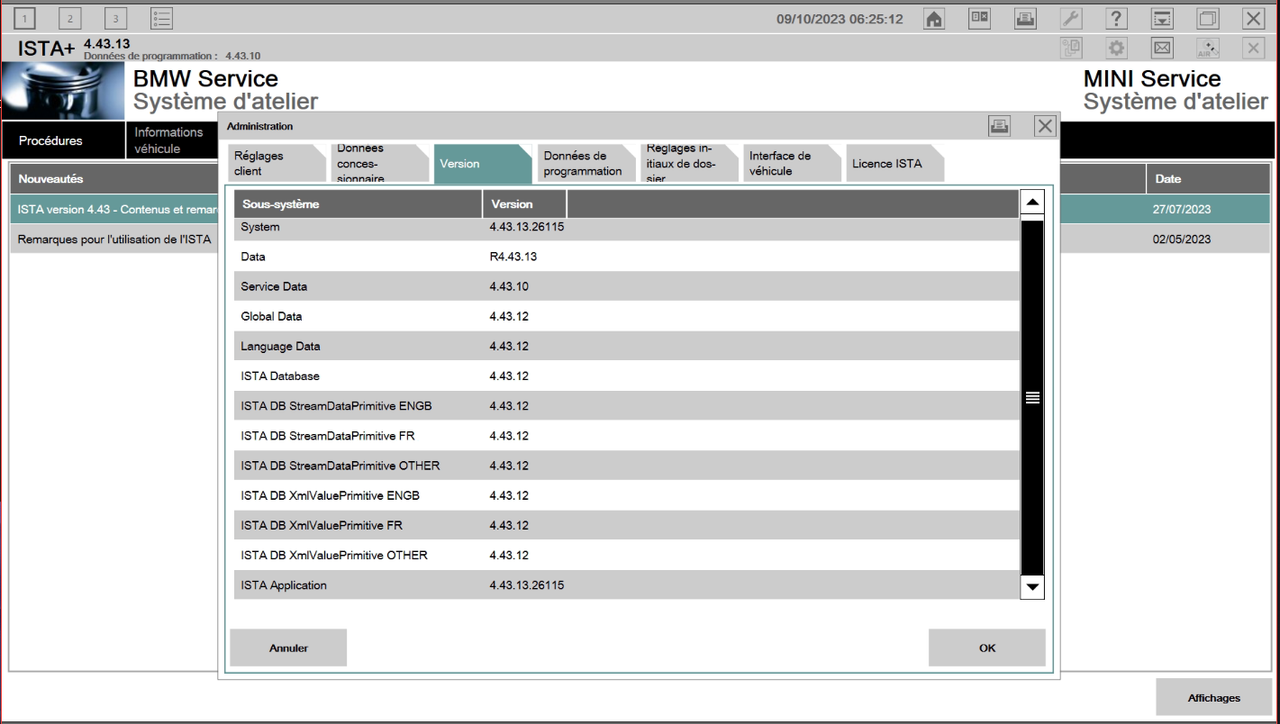Image resolution: width=1280 pixels, height=724 pixels.
Task: Click the version list scroll-up arrow
Action: 1032,203
